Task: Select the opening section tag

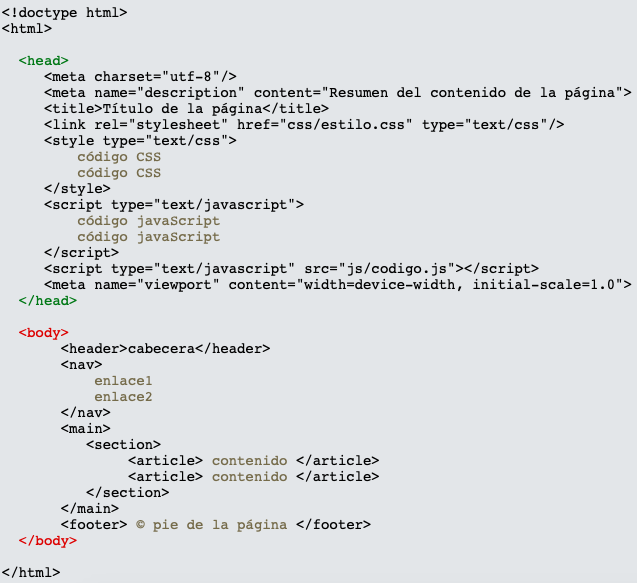Action: click(x=123, y=444)
